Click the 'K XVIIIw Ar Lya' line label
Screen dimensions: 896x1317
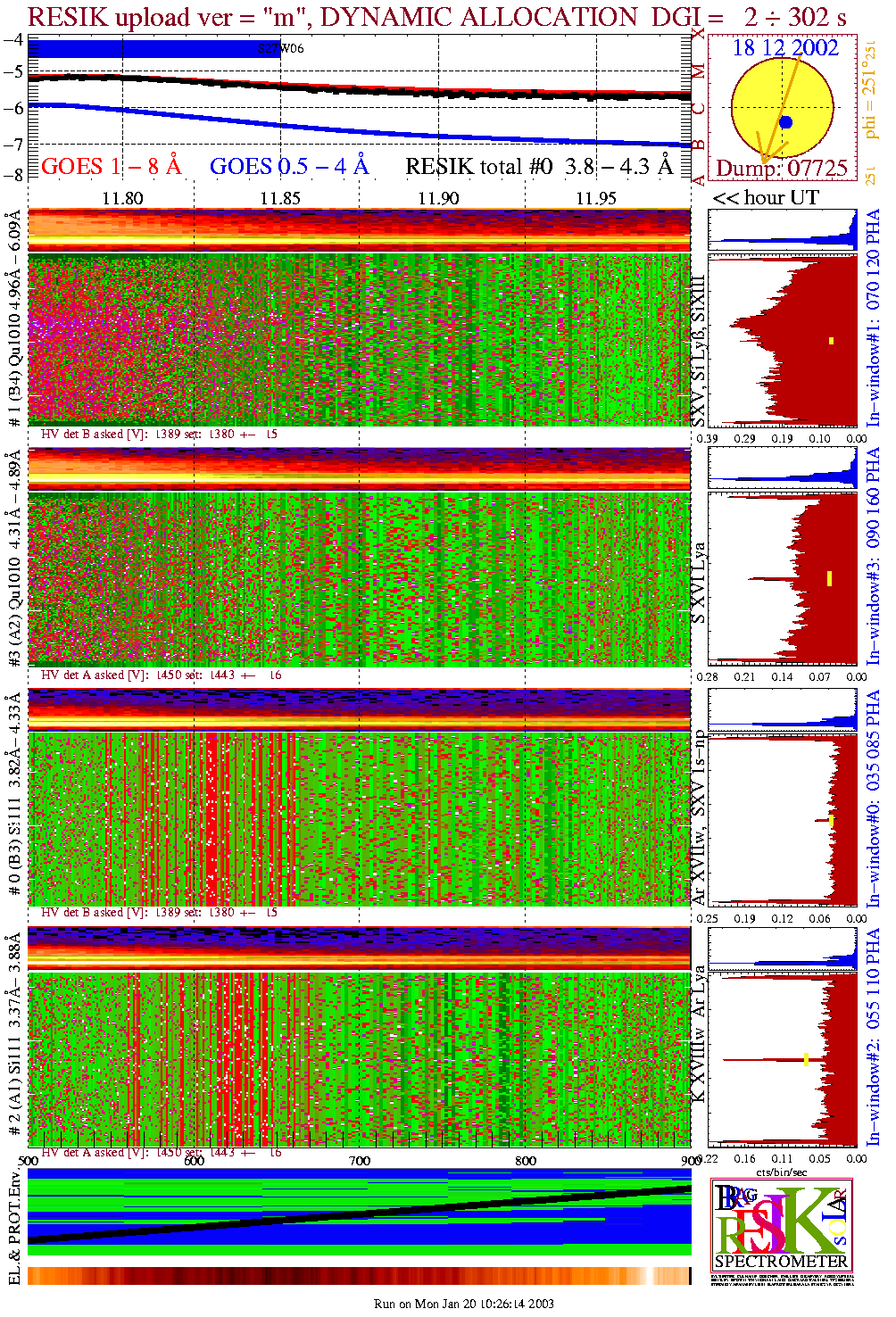pyautogui.click(x=699, y=1033)
